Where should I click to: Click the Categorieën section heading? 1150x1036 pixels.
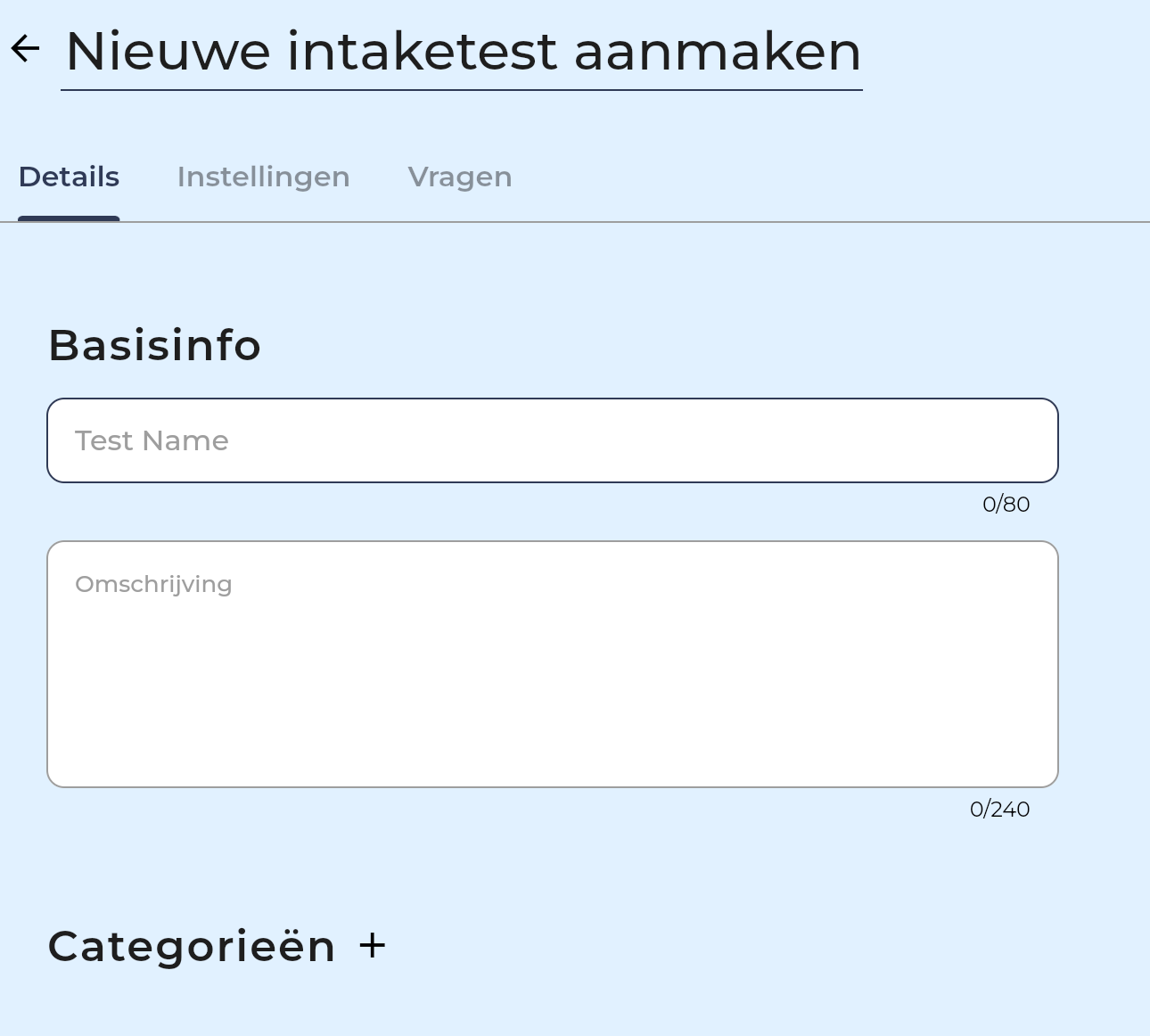pyautogui.click(x=192, y=946)
